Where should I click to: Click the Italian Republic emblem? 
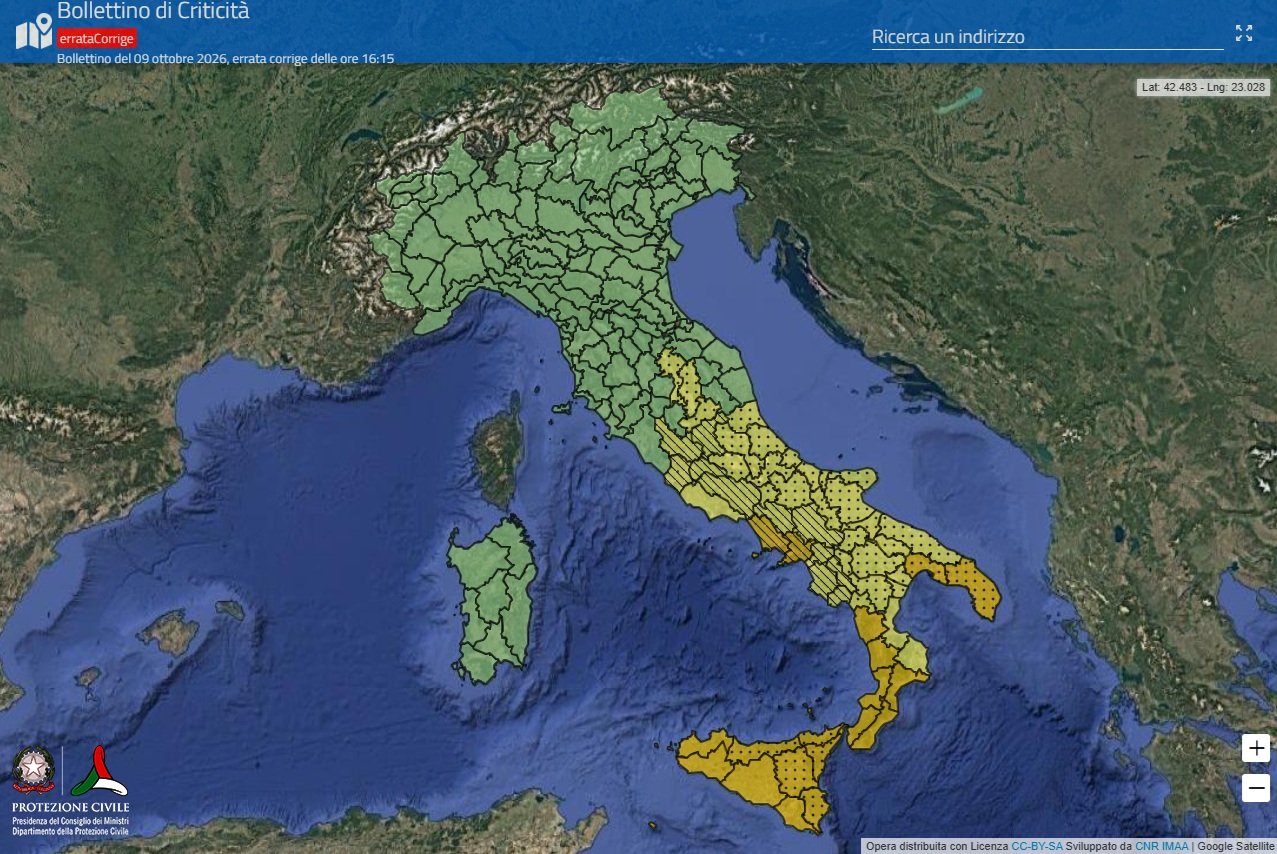tap(34, 771)
